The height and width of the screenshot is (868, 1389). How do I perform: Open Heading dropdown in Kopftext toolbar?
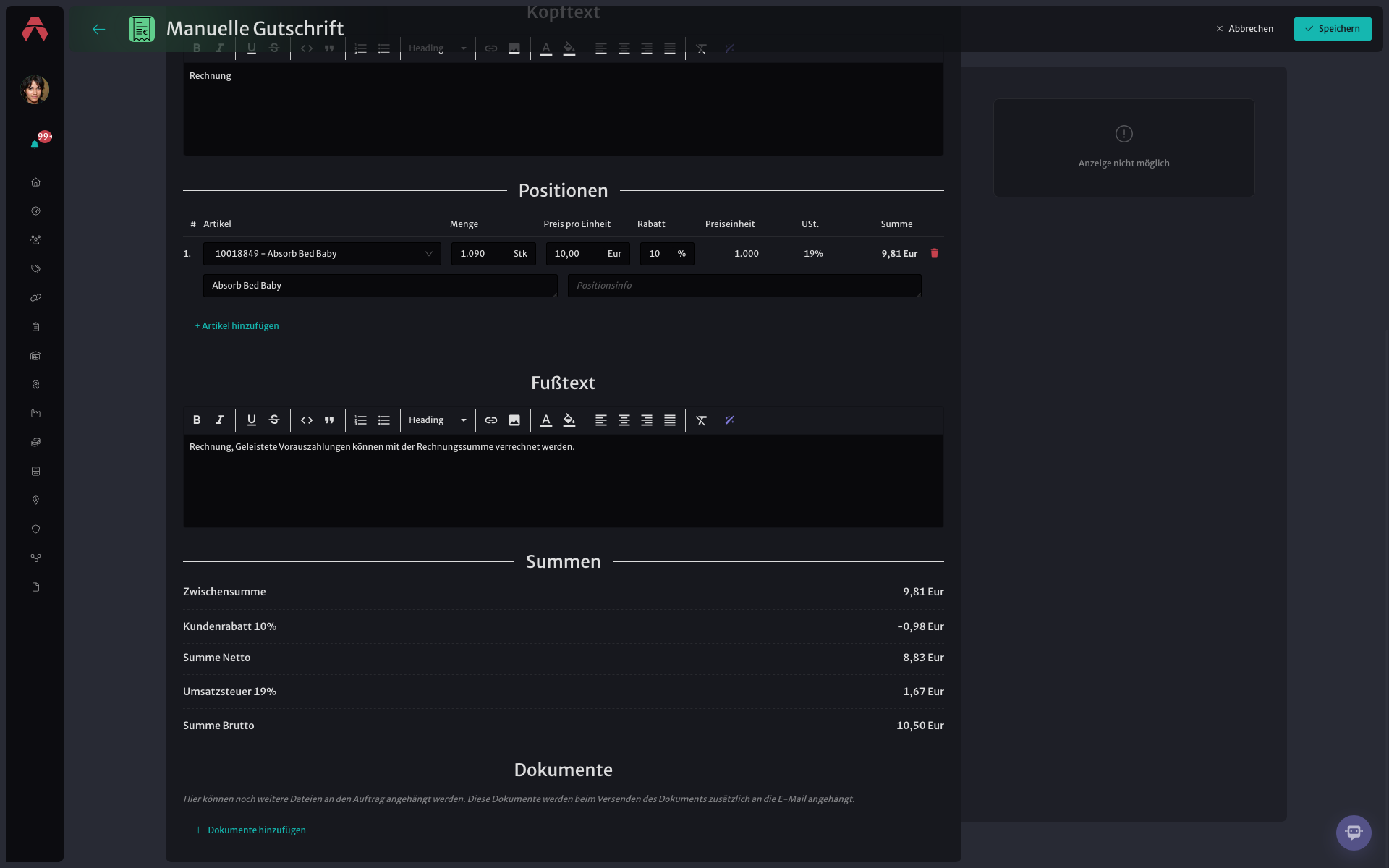click(x=438, y=48)
